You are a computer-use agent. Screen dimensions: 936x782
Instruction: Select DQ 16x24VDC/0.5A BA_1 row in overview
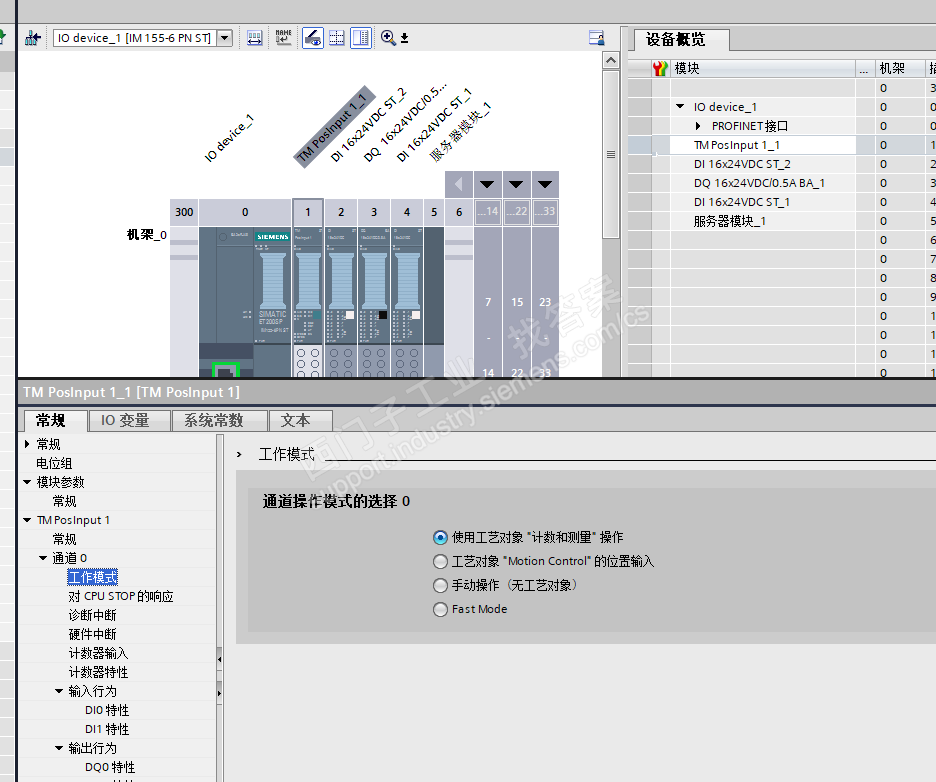coord(763,183)
